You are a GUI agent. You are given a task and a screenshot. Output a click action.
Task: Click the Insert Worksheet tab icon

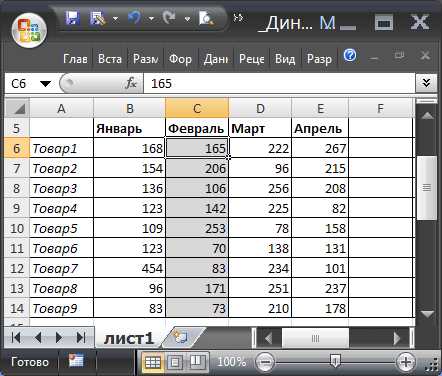(x=181, y=337)
